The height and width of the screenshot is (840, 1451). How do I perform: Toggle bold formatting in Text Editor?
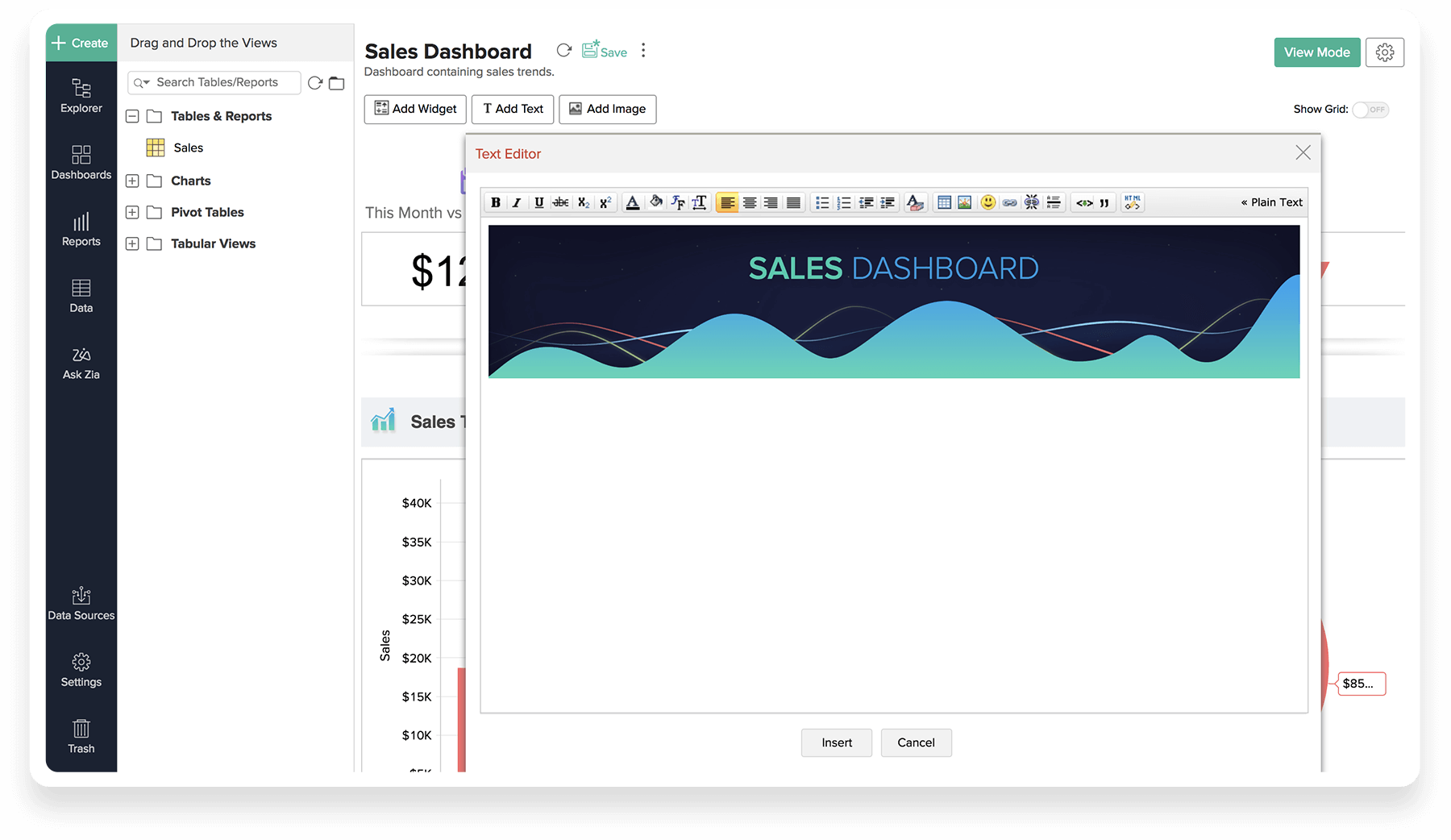click(x=496, y=202)
